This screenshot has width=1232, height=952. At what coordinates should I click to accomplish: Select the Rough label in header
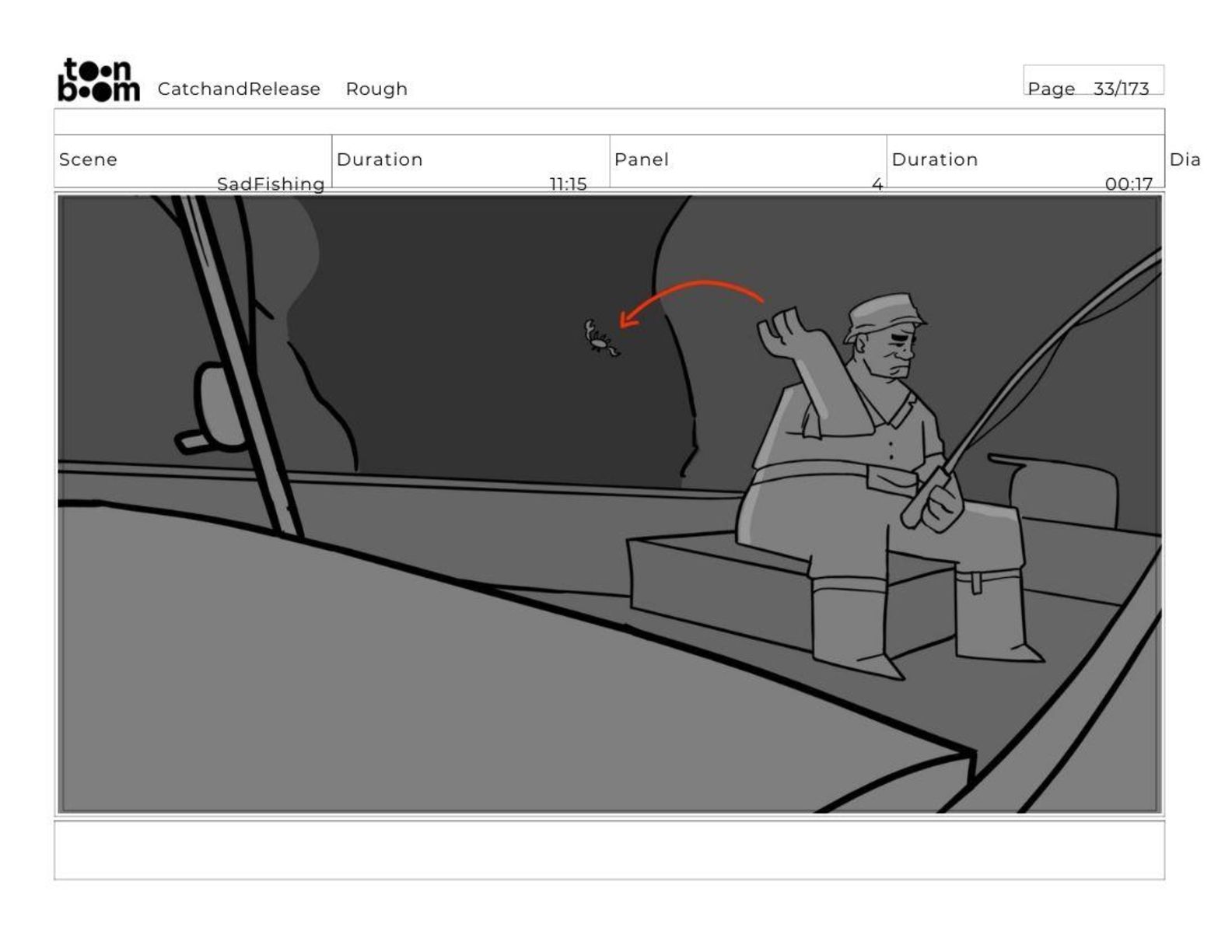(376, 89)
